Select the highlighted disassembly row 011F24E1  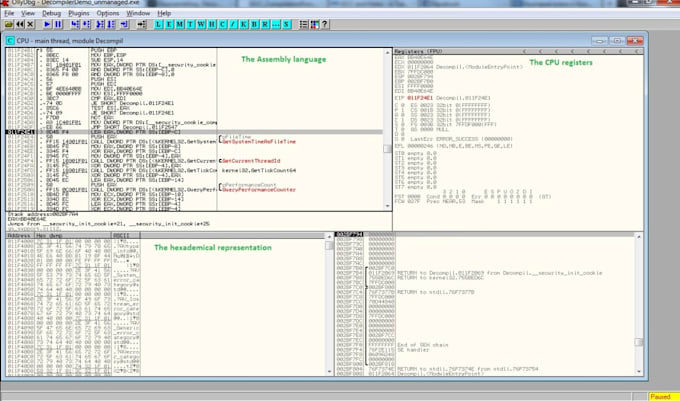(x=194, y=132)
